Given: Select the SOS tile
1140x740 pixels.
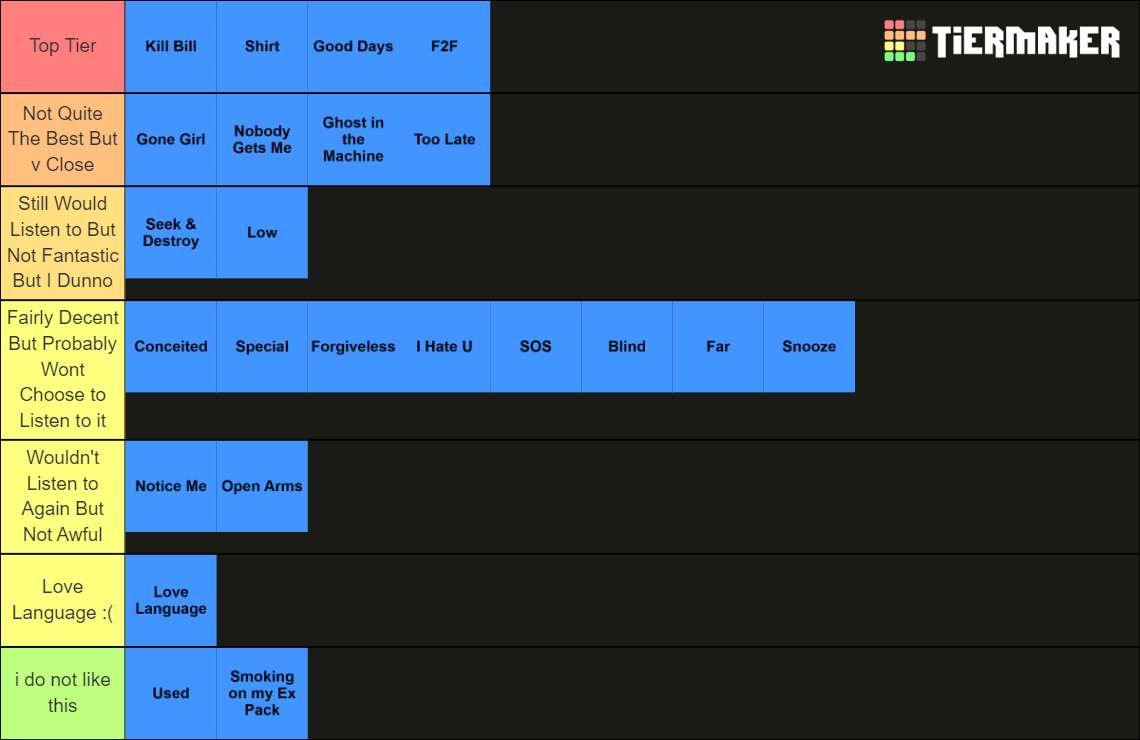Looking at the screenshot, I should 535,347.
